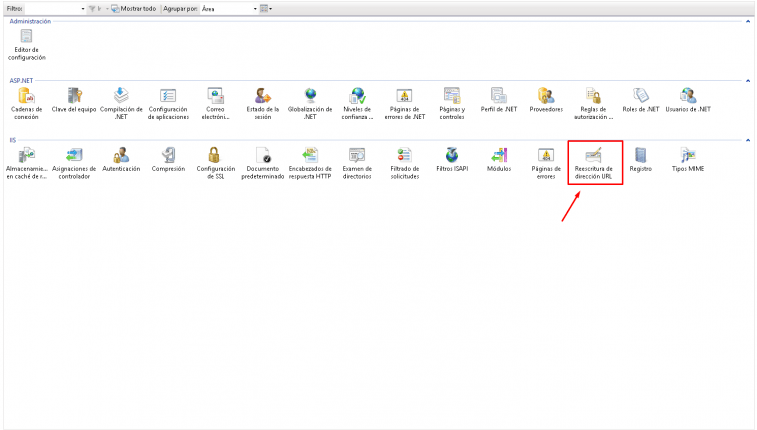Open Configuración de SSL
This screenshot has height=430, width=757.
click(x=215, y=164)
